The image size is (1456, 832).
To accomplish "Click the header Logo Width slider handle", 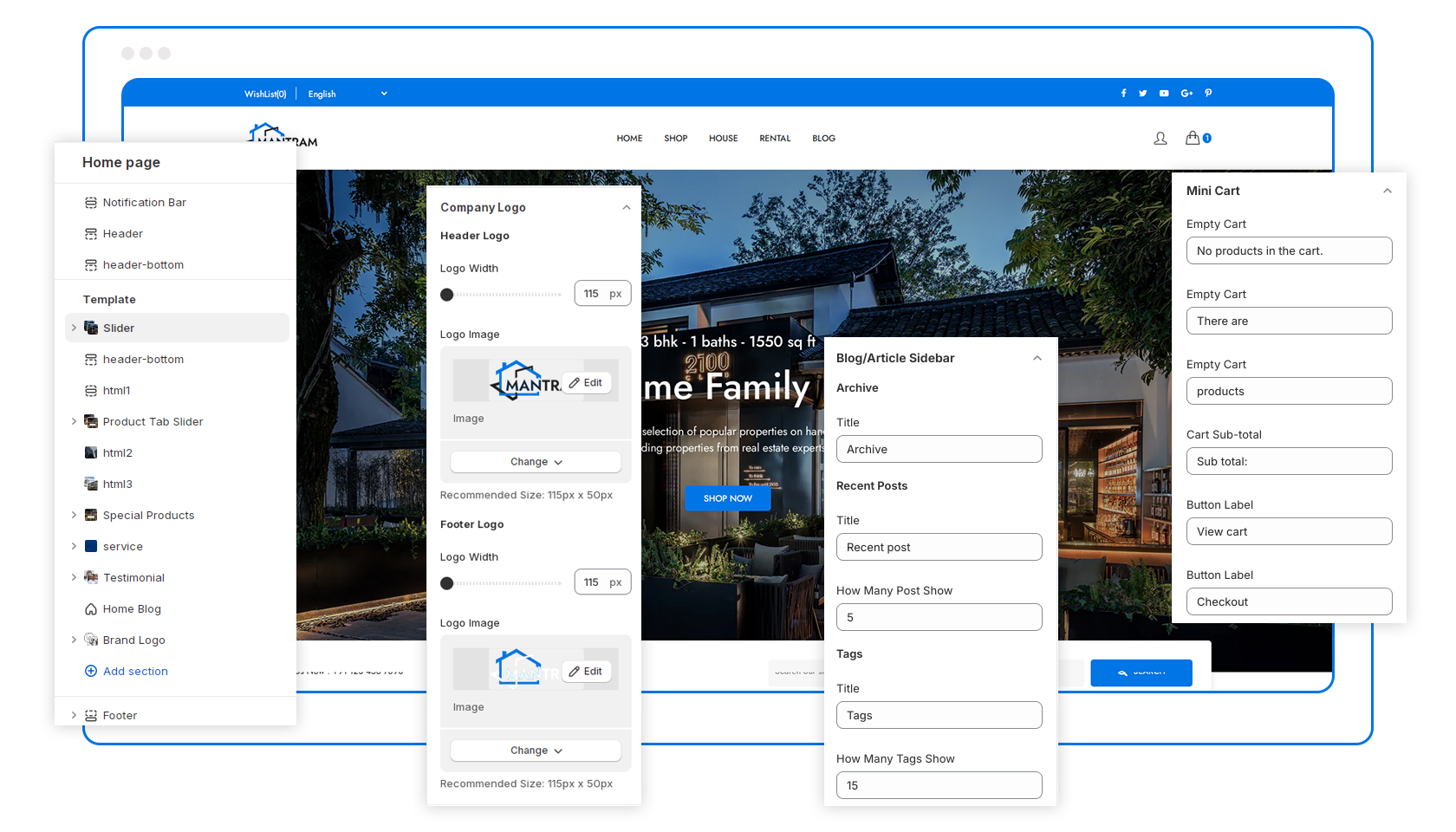I will 447,295.
